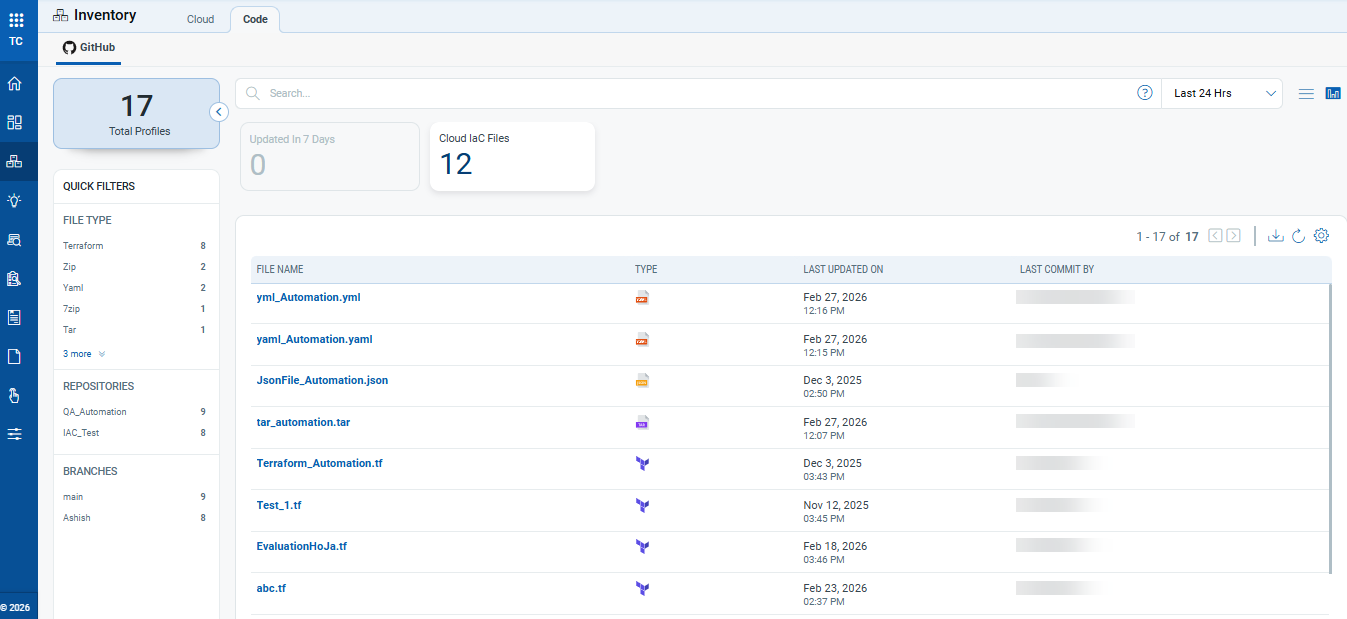Filter by Terraform file type
The height and width of the screenshot is (619, 1347).
[83, 246]
